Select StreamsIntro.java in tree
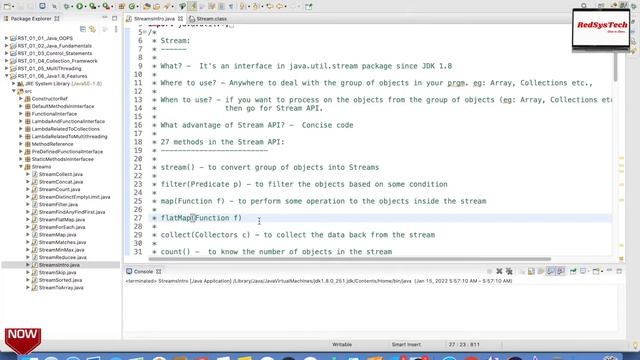This screenshot has height=360, width=640. click(59, 265)
